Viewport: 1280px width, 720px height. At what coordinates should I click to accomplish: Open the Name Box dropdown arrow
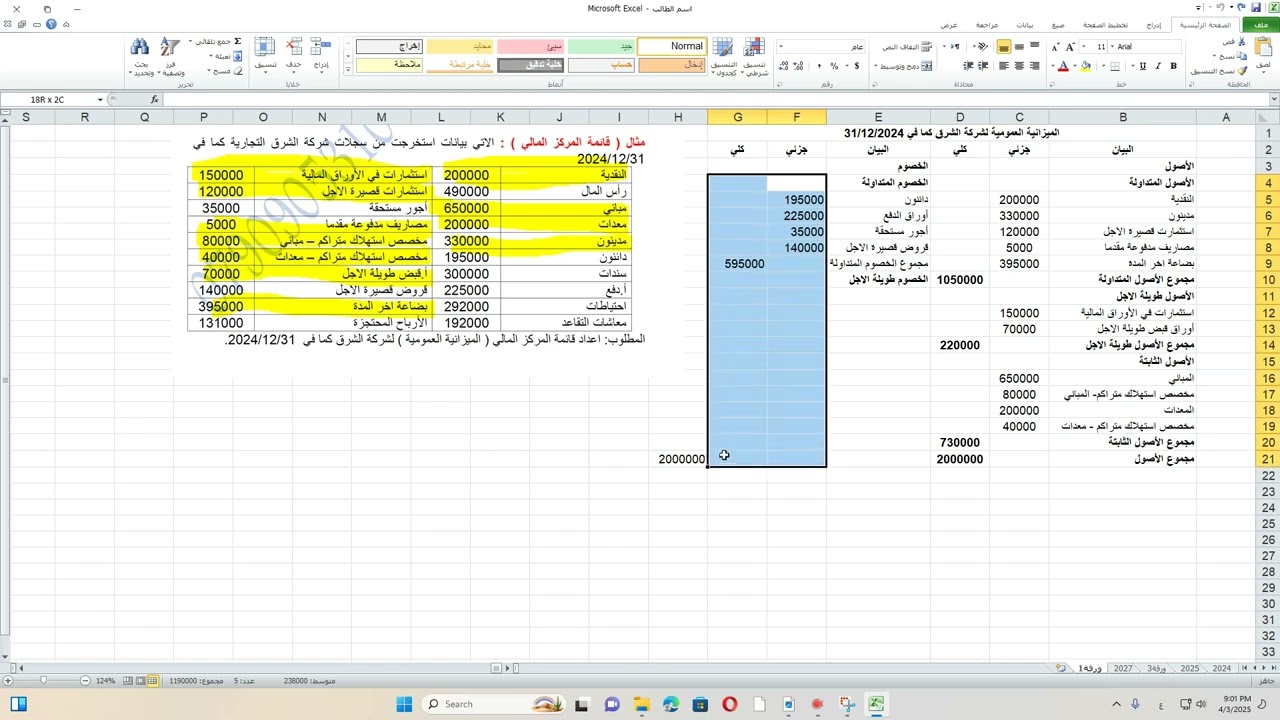coord(100,99)
